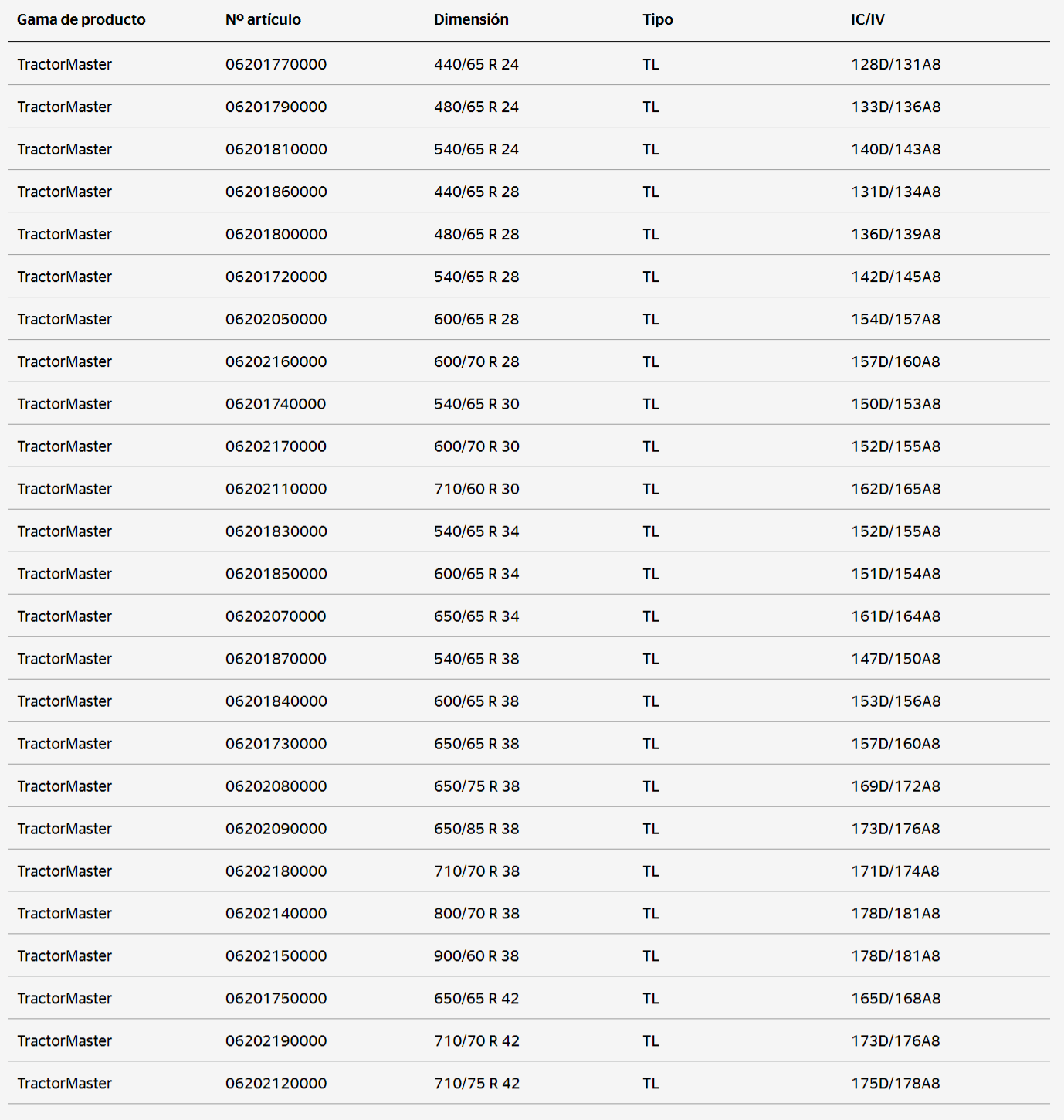Click the "Dimensión" column header
Image resolution: width=1064 pixels, height=1120 pixels.
pyautogui.click(x=471, y=19)
